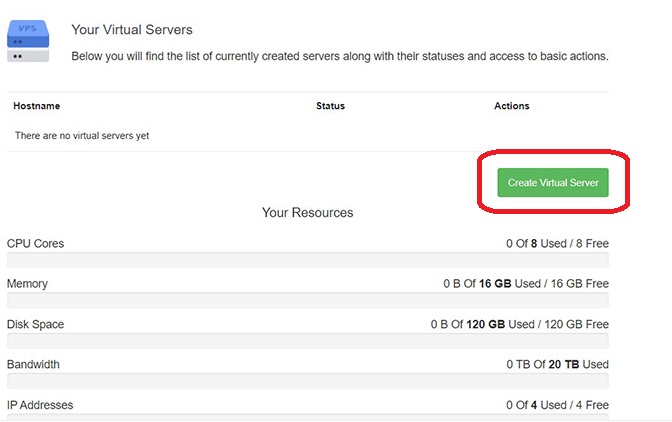Click the Disk Space label

(x=36, y=325)
